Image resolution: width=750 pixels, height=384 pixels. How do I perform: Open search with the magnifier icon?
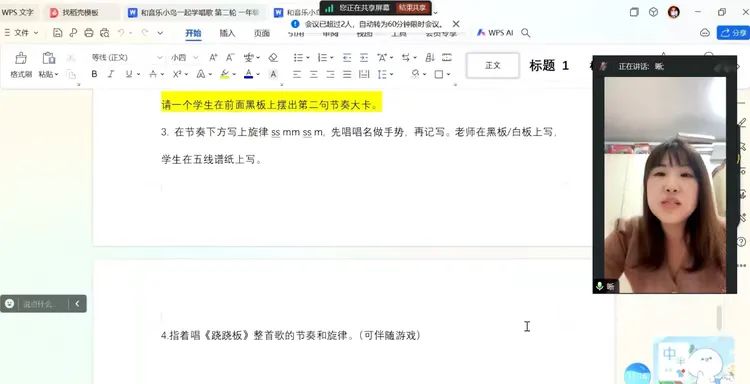[x=526, y=33]
